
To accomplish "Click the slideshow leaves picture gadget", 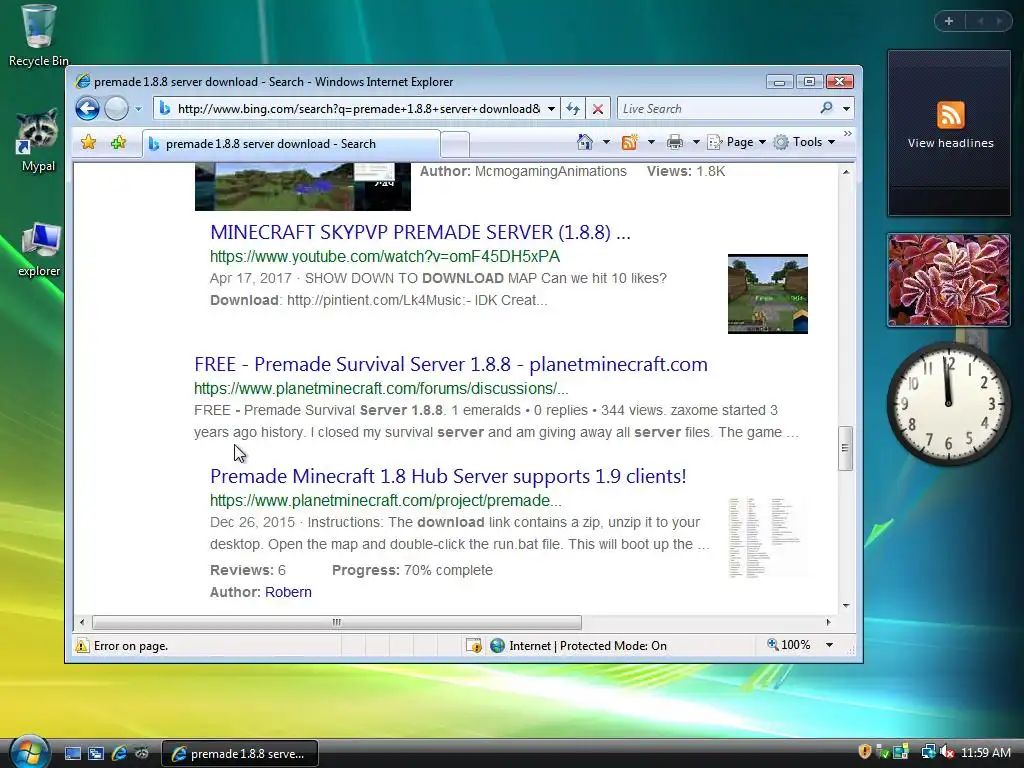I will 949,280.
